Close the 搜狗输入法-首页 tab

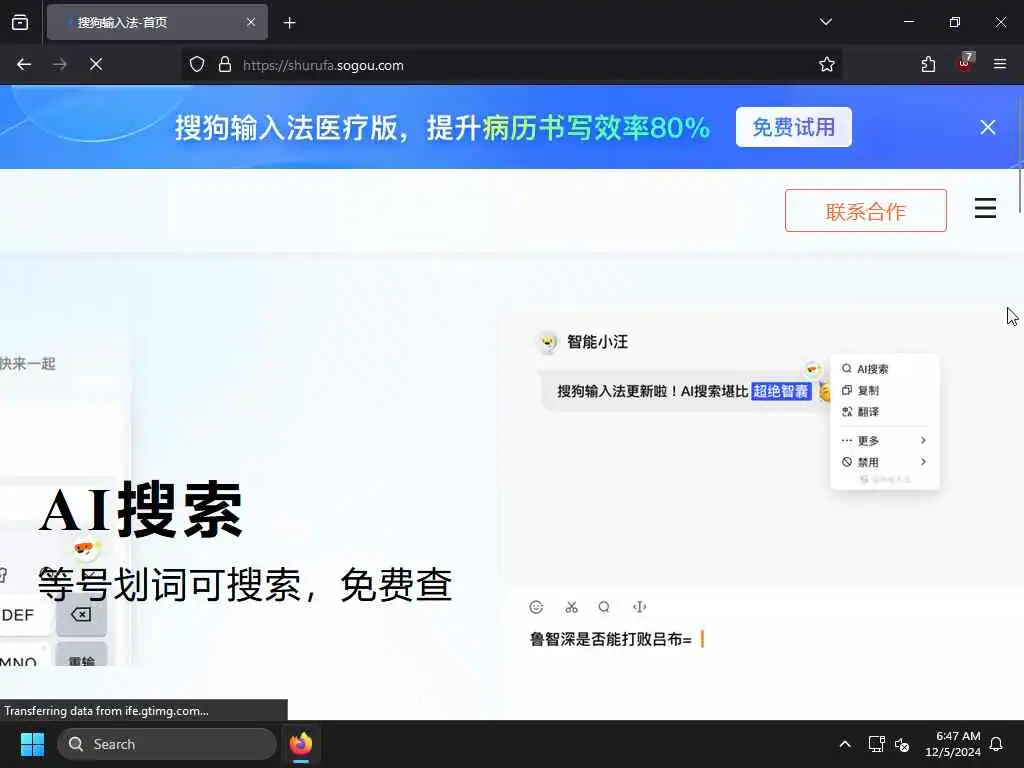pos(251,22)
